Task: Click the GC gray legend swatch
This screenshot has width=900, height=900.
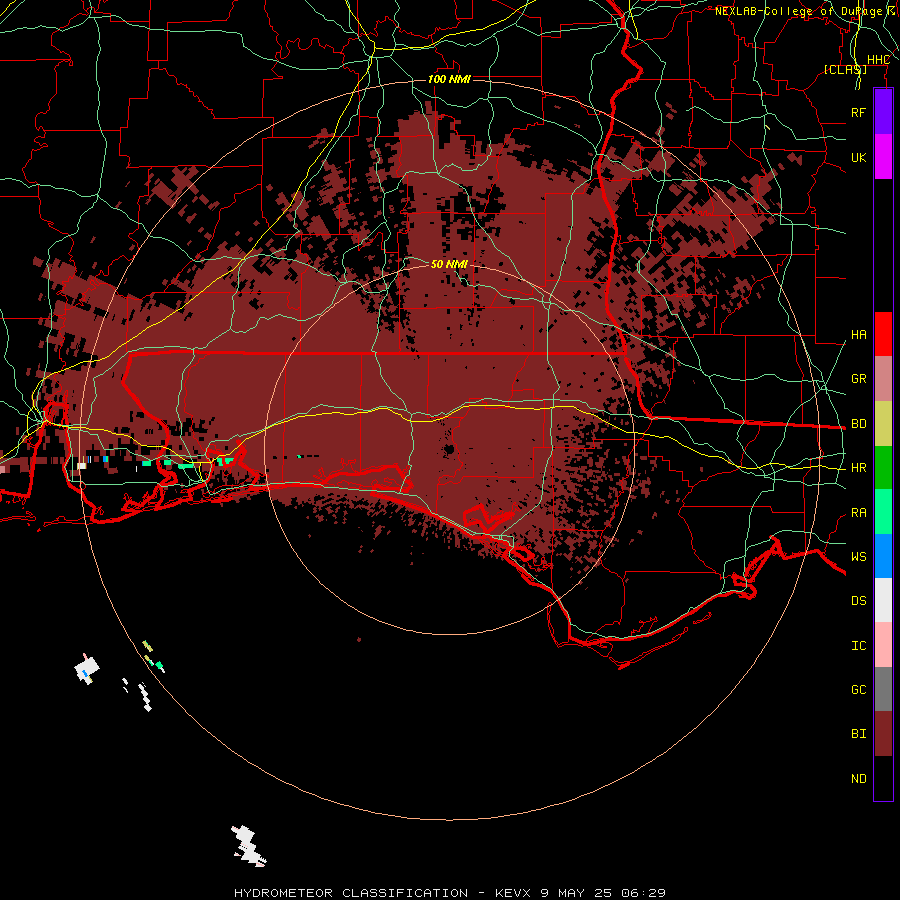Action: [x=883, y=689]
